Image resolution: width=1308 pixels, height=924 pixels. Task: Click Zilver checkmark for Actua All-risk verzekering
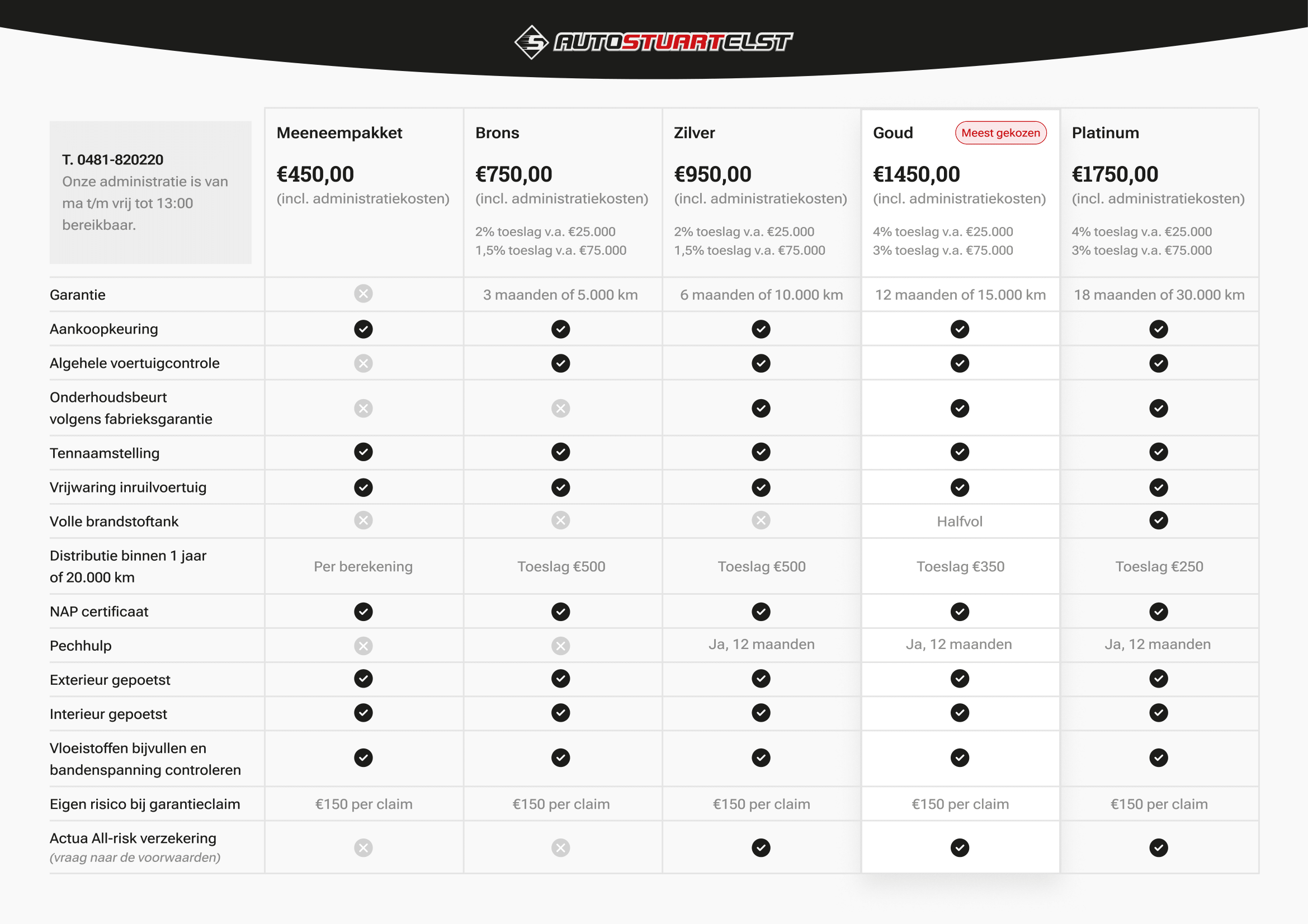(x=761, y=848)
